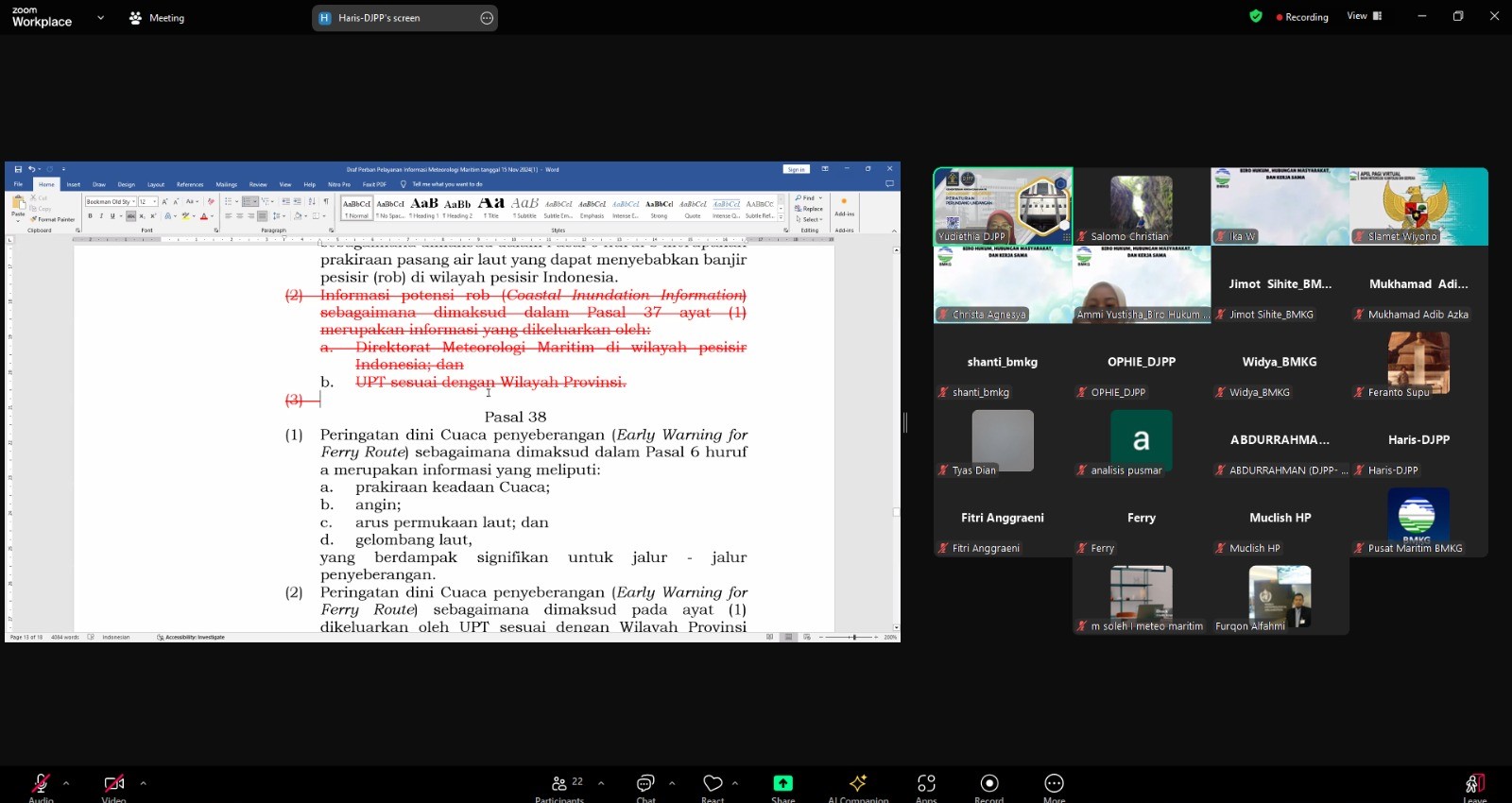
Task: Open the Chat panel
Action: pos(645,784)
